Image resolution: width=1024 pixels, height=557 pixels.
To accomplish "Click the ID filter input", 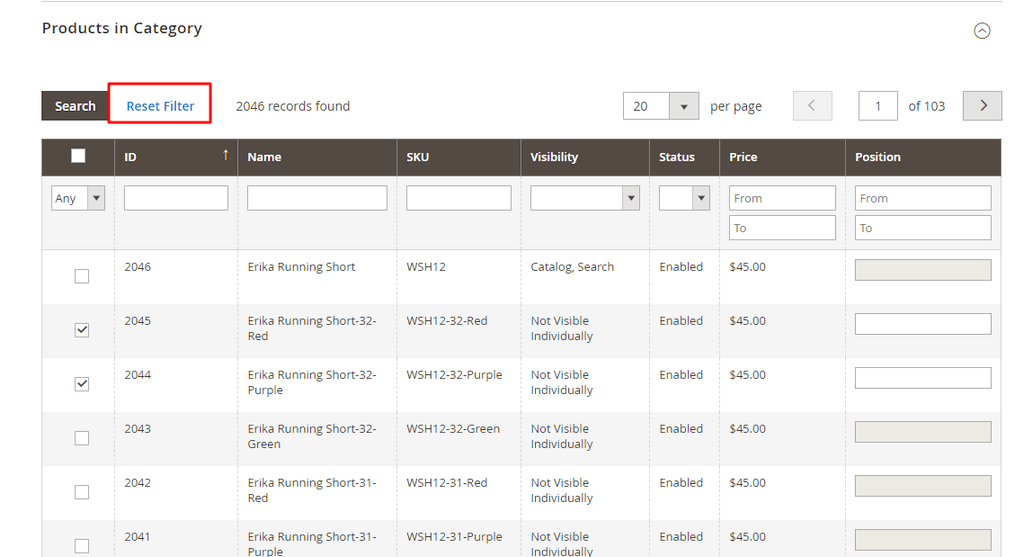I will coord(176,198).
